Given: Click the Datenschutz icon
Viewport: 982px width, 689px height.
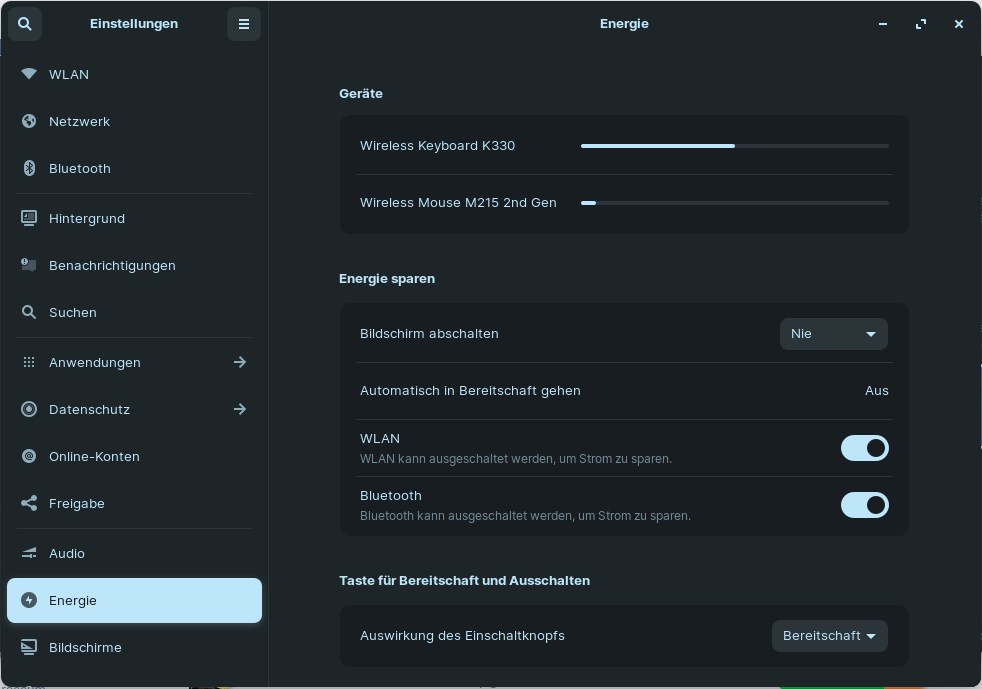Looking at the screenshot, I should pyautogui.click(x=29, y=409).
